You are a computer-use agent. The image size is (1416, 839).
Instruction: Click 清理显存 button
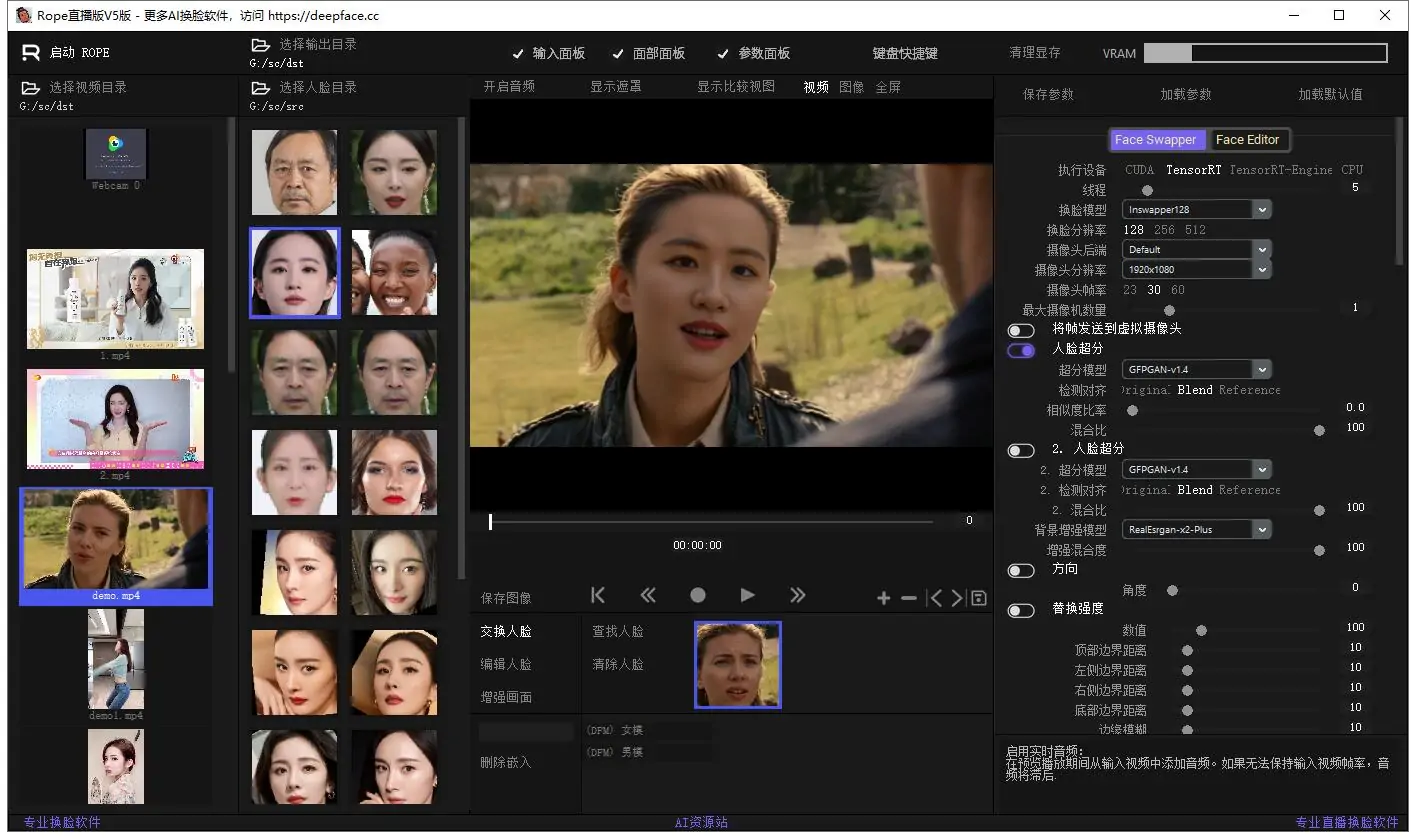click(x=1035, y=53)
